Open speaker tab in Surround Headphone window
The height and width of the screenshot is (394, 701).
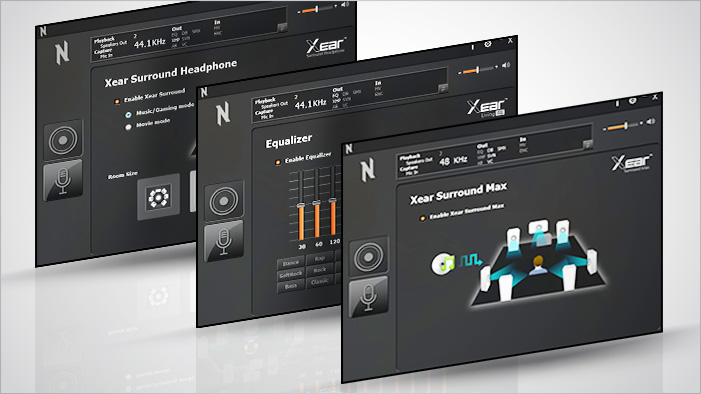click(x=63, y=140)
